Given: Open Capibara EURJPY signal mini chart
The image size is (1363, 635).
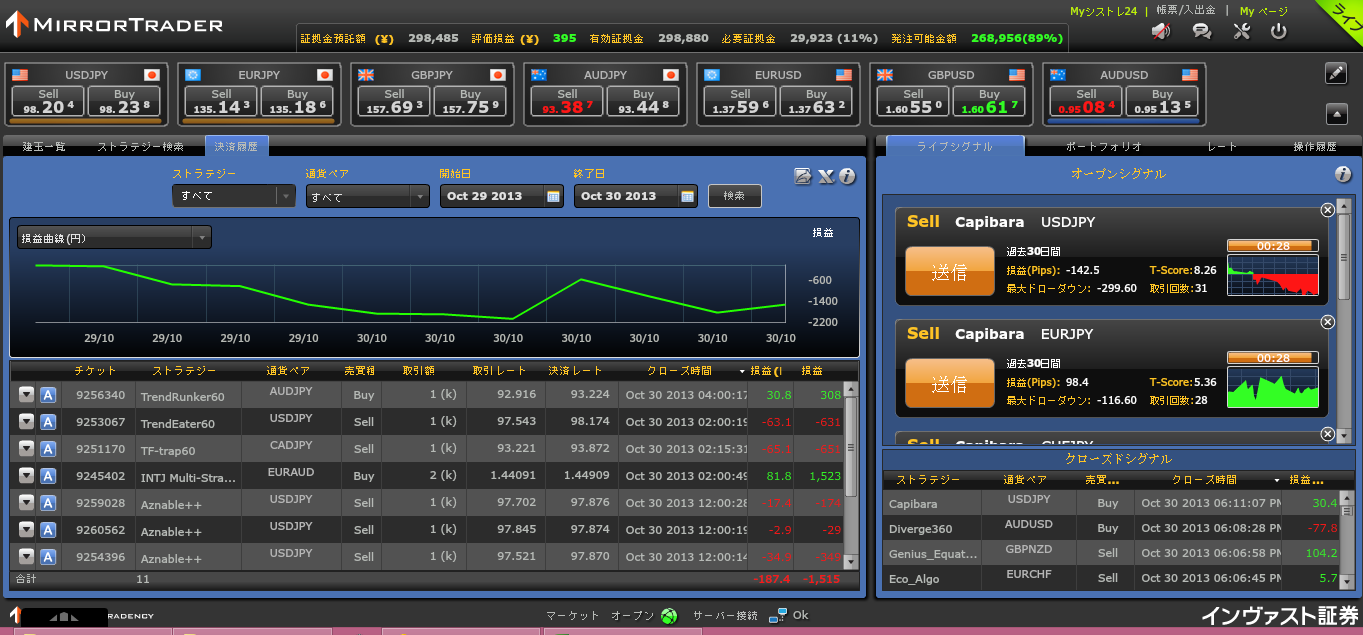Looking at the screenshot, I should coord(1272,386).
